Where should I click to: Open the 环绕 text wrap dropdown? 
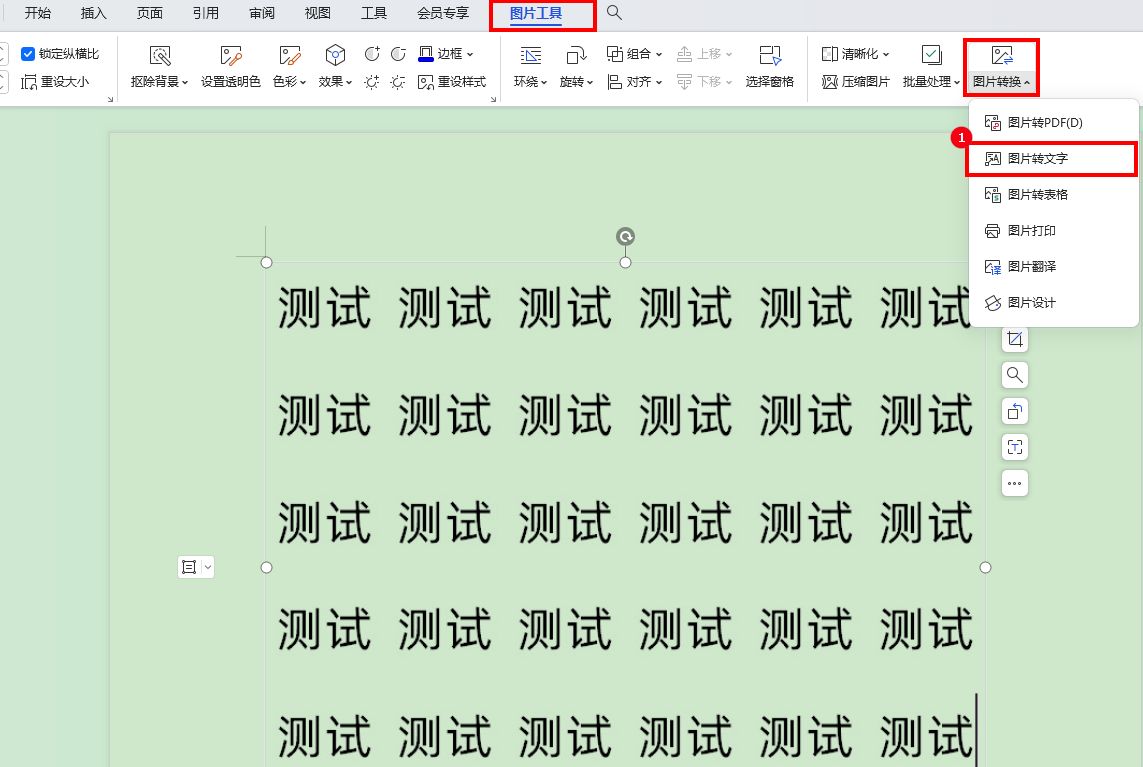pos(531,82)
